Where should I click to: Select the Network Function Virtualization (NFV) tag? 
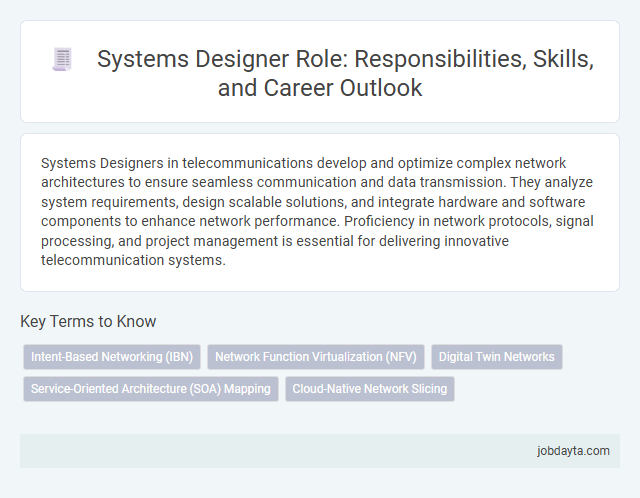tap(316, 357)
